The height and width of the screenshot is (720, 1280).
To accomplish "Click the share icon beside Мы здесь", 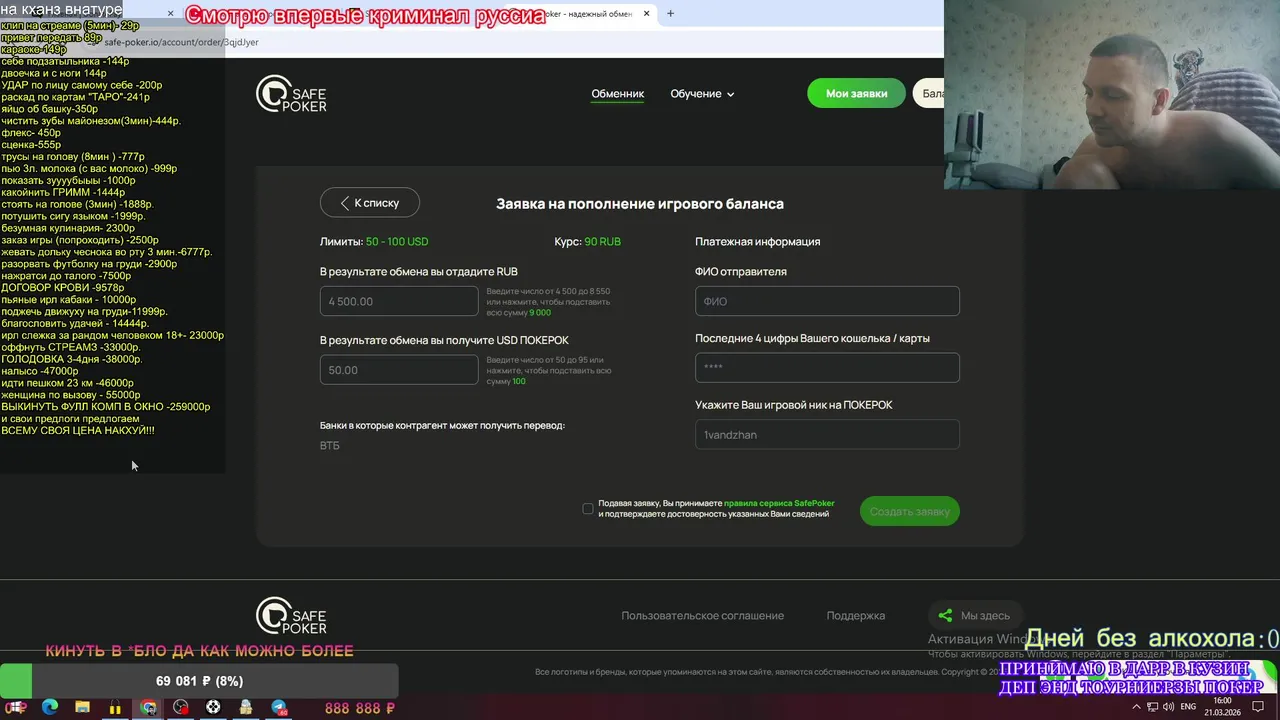I will [x=945, y=616].
